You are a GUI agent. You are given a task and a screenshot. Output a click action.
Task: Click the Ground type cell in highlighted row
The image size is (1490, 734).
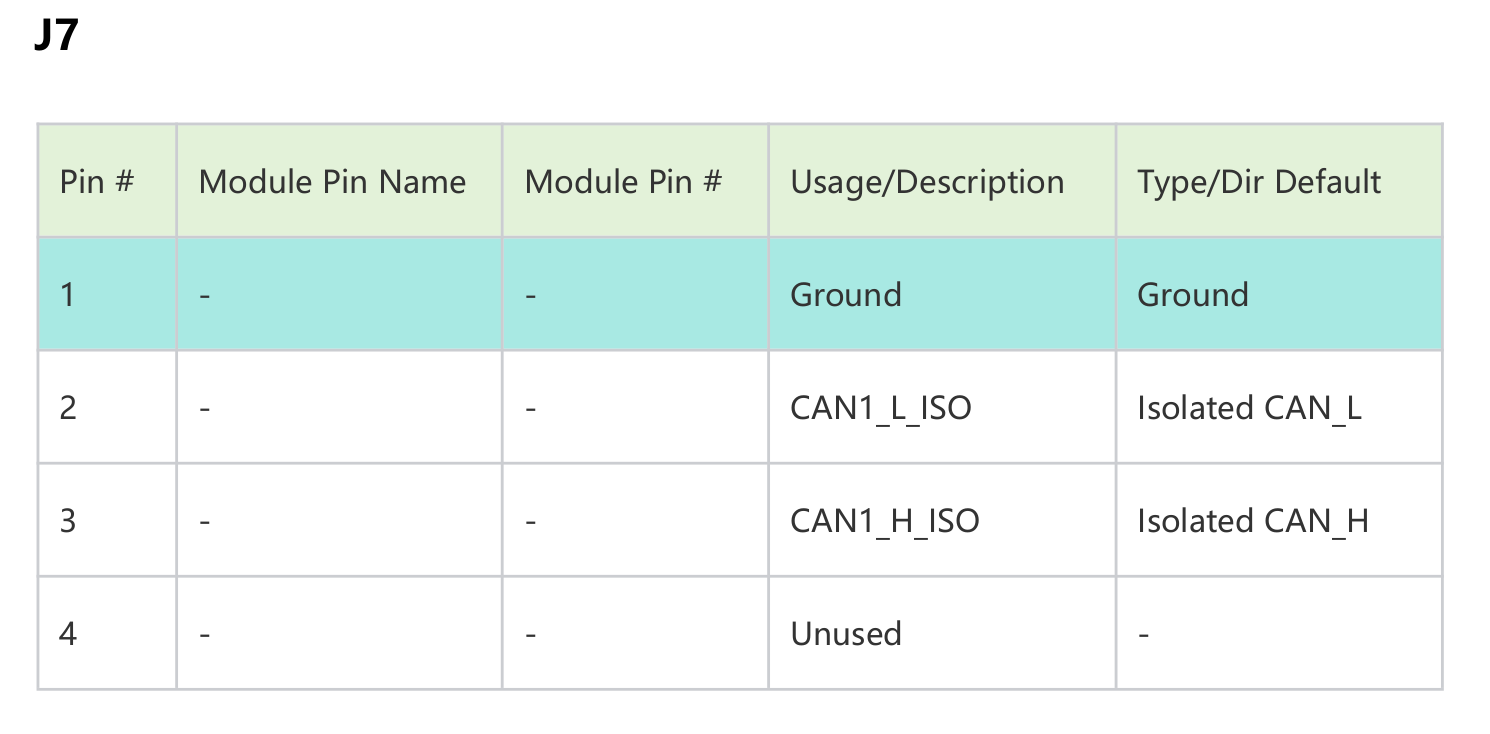[1193, 295]
